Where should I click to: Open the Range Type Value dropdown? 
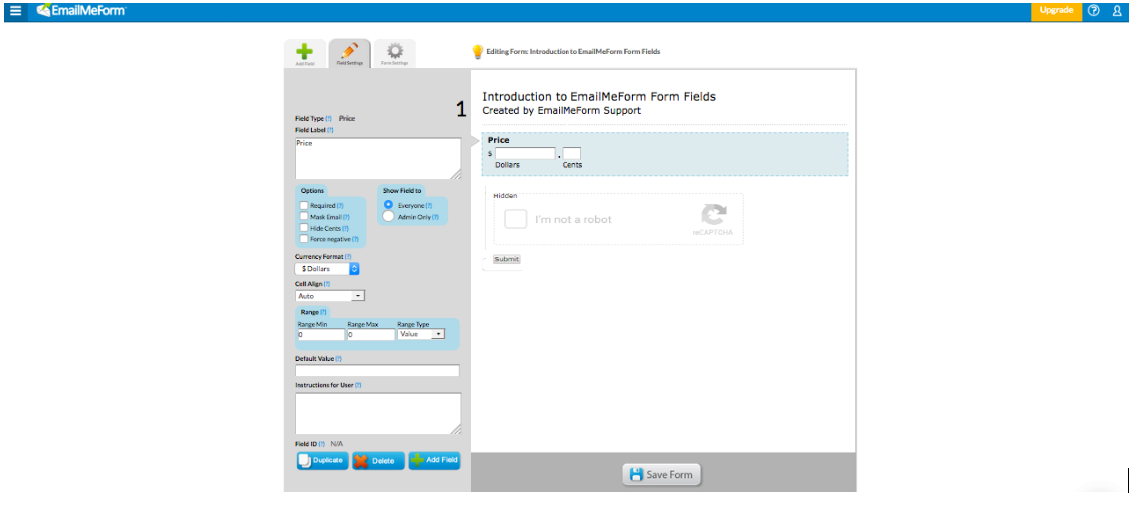pyautogui.click(x=421, y=334)
